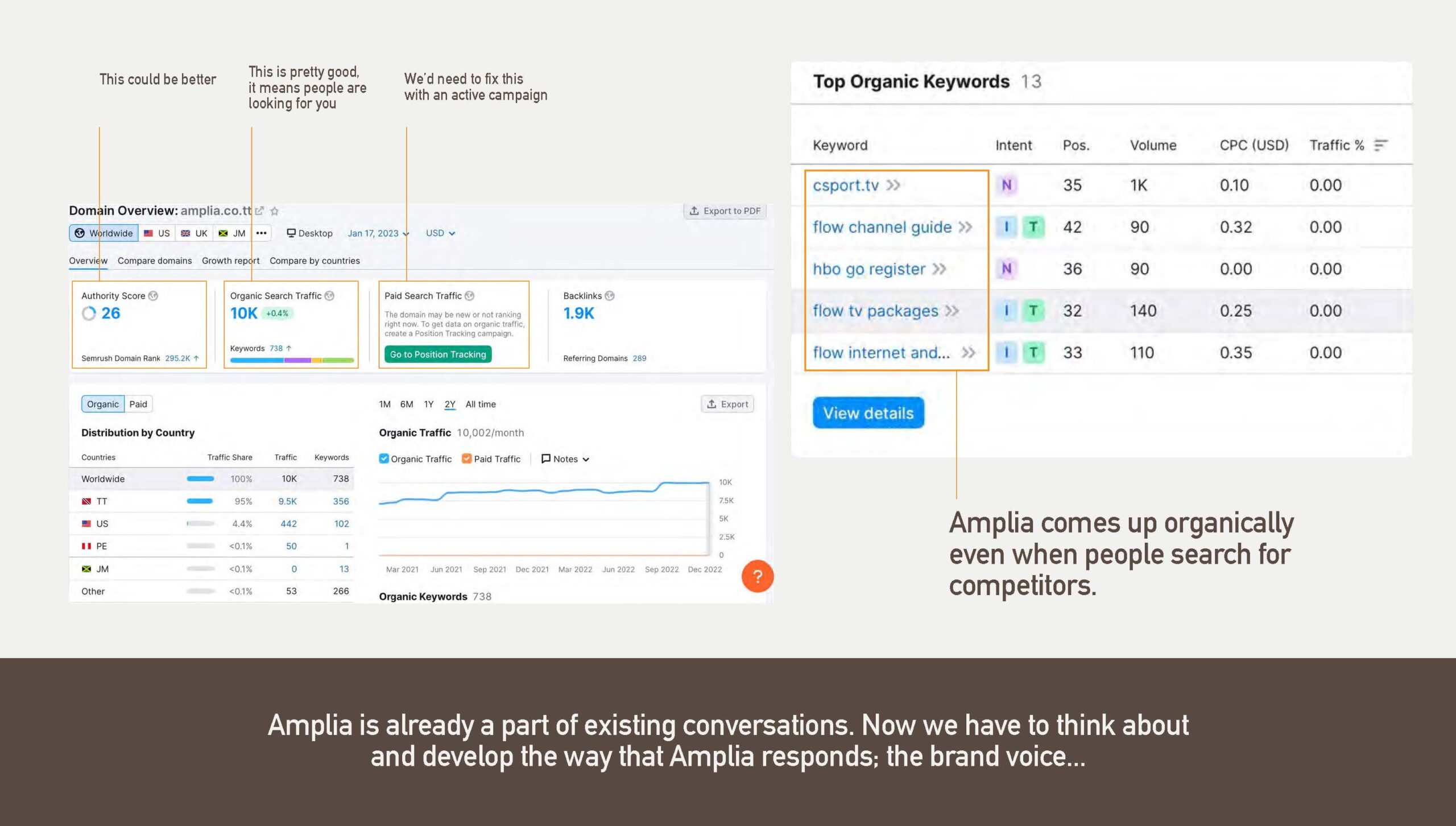Click the chevrons next to flow tv packages

click(x=952, y=311)
